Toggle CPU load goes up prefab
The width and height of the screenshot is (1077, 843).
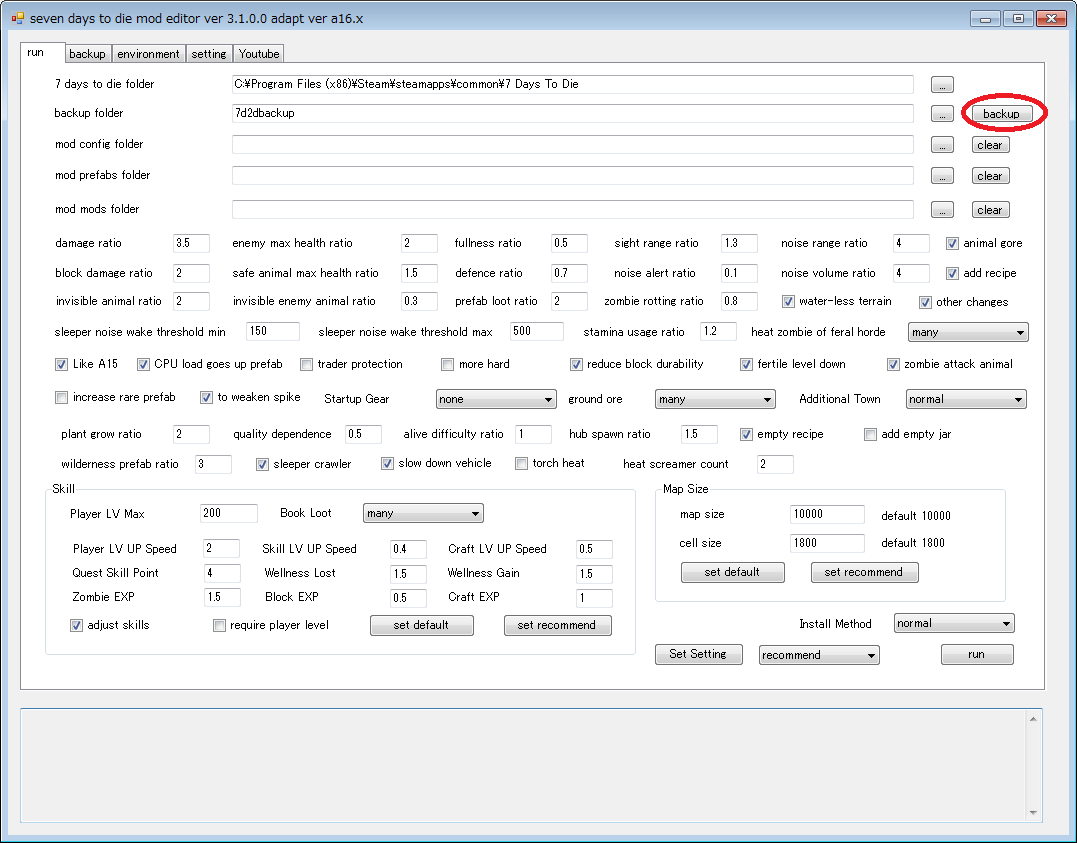pos(143,364)
